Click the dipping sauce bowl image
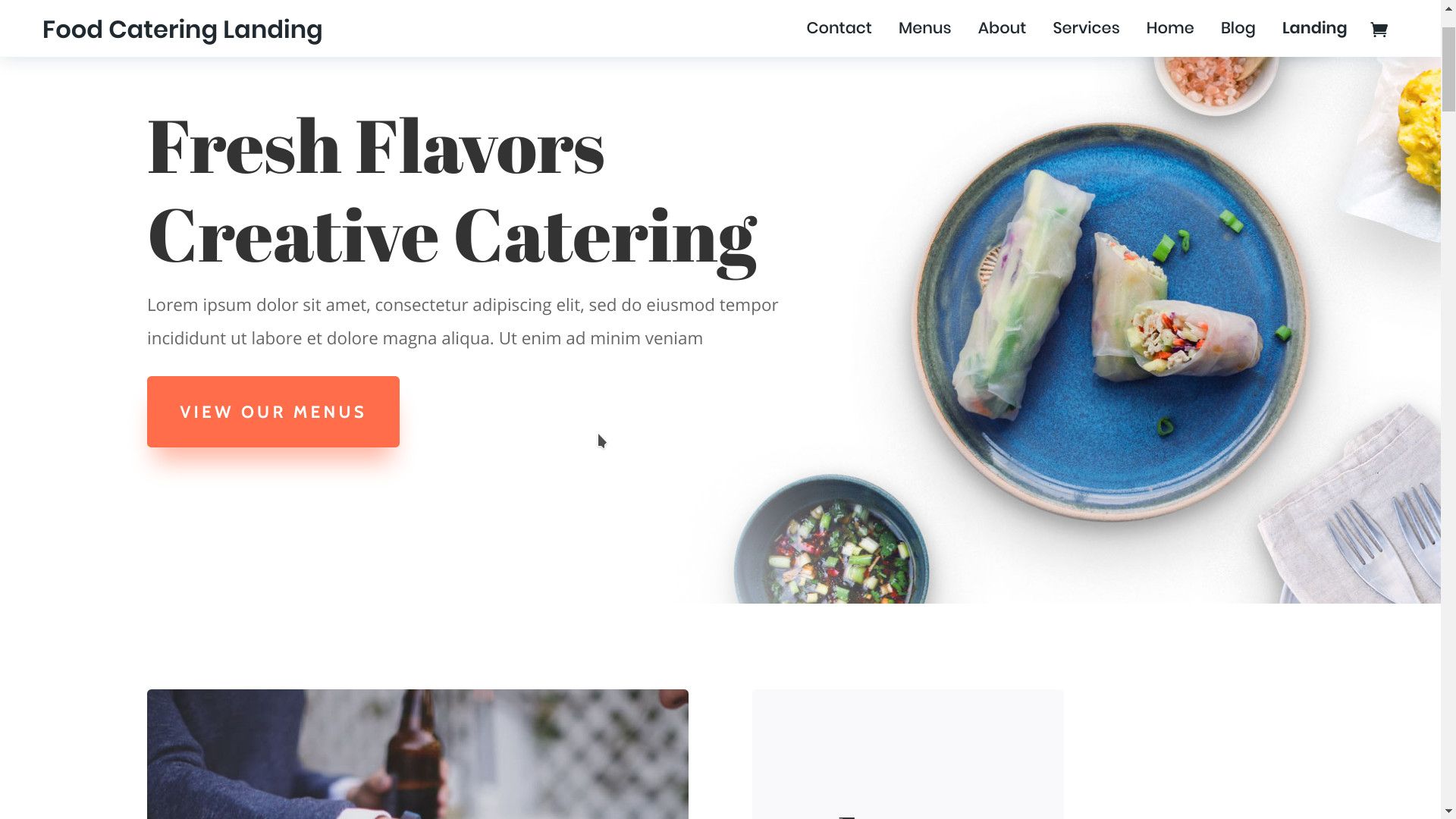The image size is (1456, 819). point(831,540)
